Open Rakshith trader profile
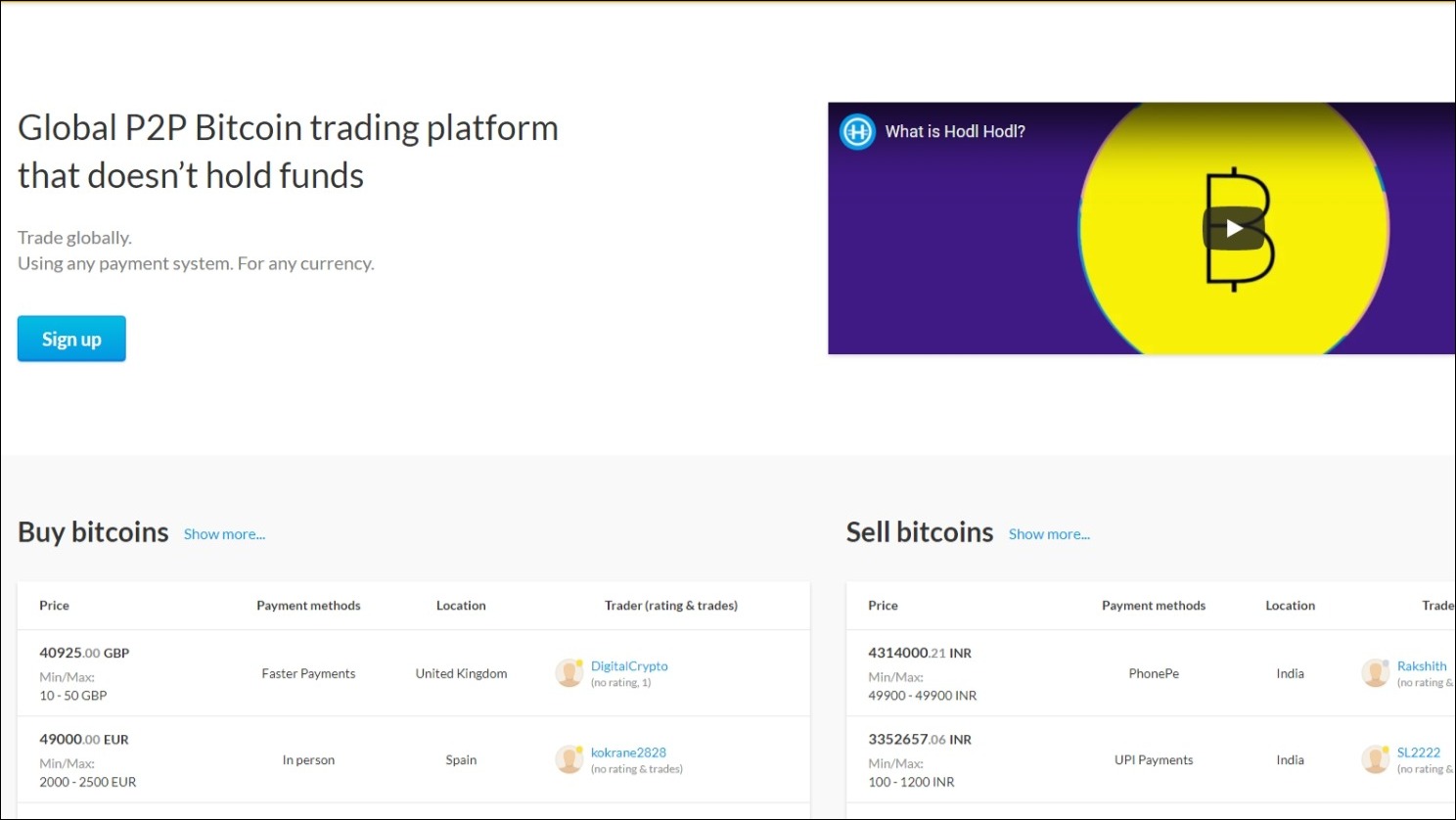Viewport: 1456px width, 820px height. pos(1422,665)
